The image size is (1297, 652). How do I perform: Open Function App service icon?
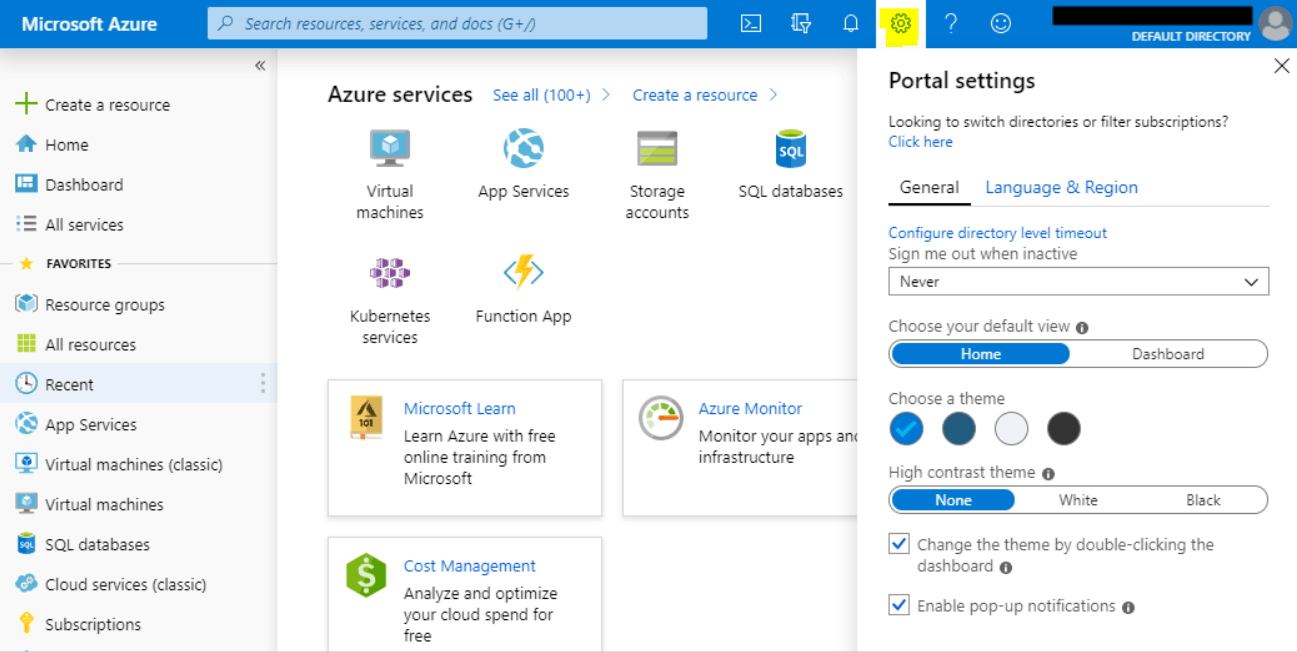point(523,272)
